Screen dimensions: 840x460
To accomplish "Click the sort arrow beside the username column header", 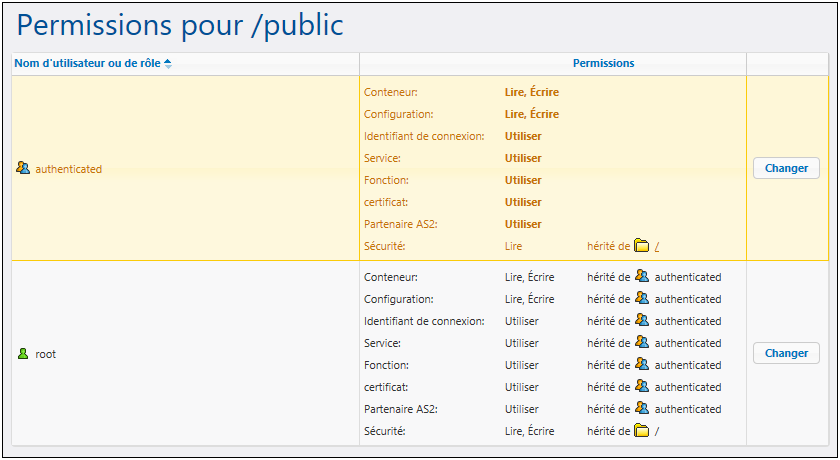I will click(168, 64).
